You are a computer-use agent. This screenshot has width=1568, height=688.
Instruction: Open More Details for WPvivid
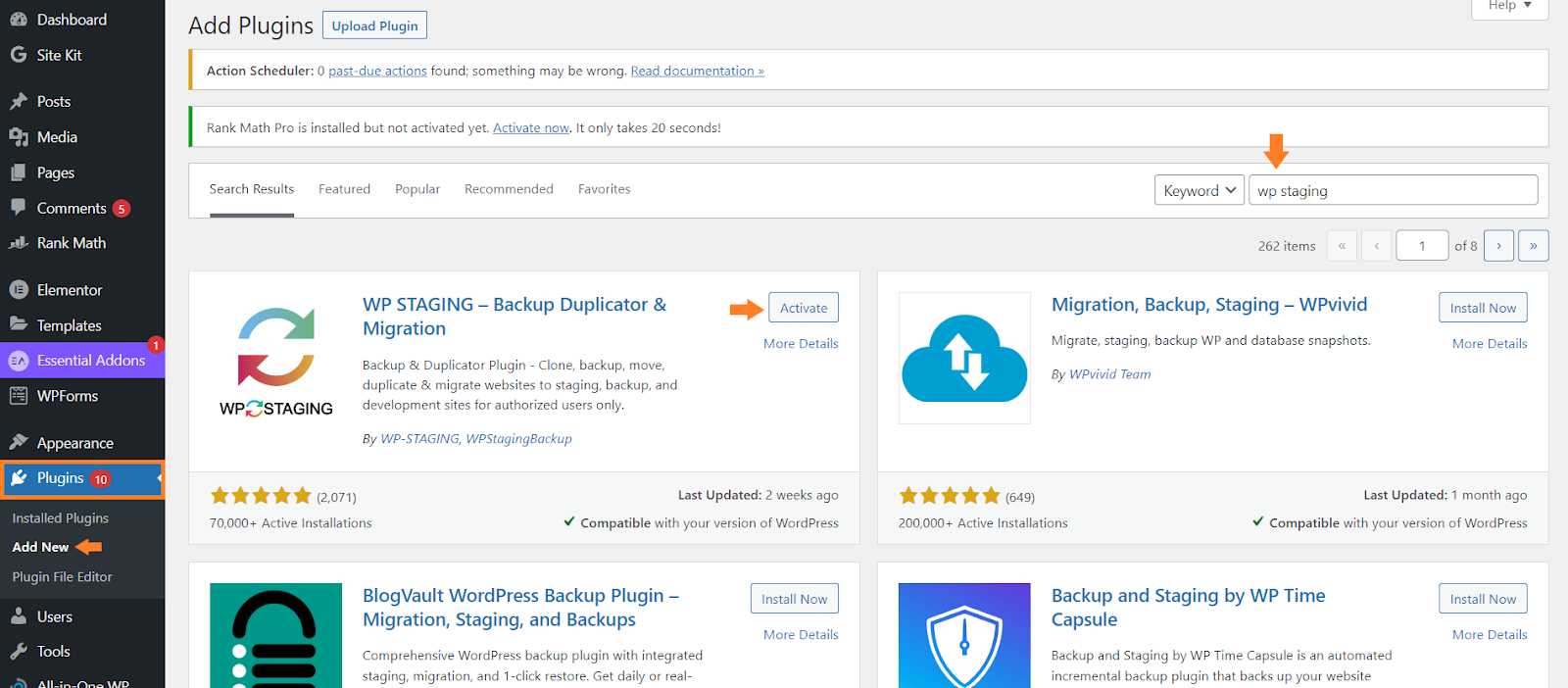tap(1490, 344)
